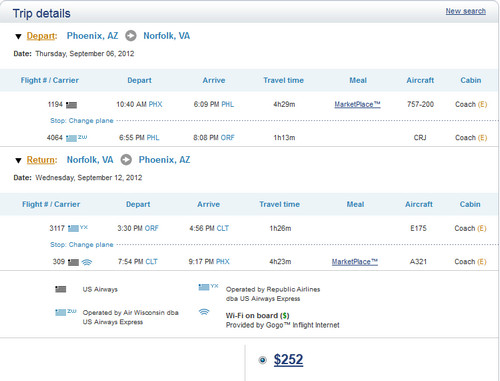Click travel time 1h13m
The width and height of the screenshot is (500, 381).
click(x=284, y=138)
